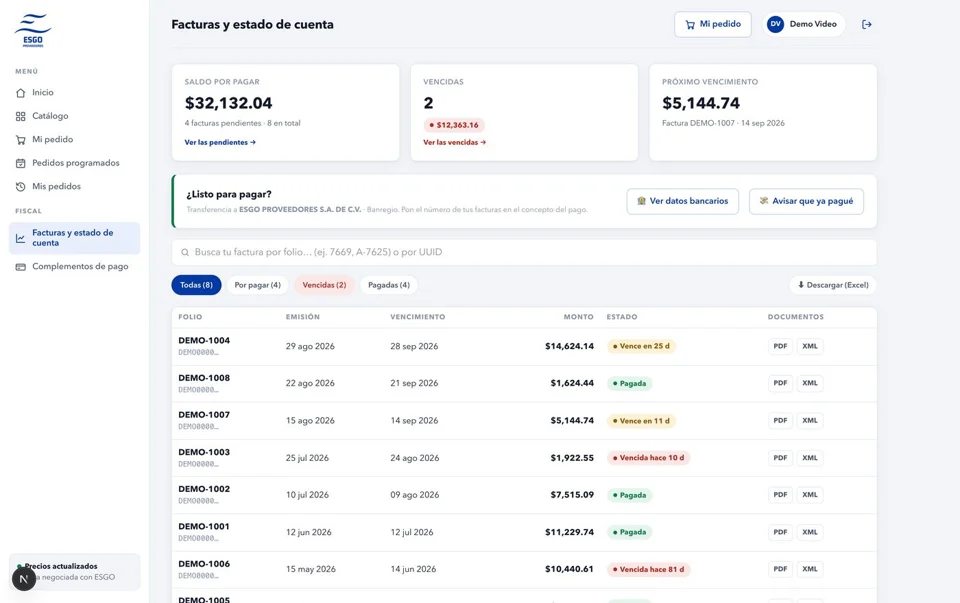The height and width of the screenshot is (603, 960).
Task: Download PDF for invoice DEMO-1001
Action: click(780, 532)
